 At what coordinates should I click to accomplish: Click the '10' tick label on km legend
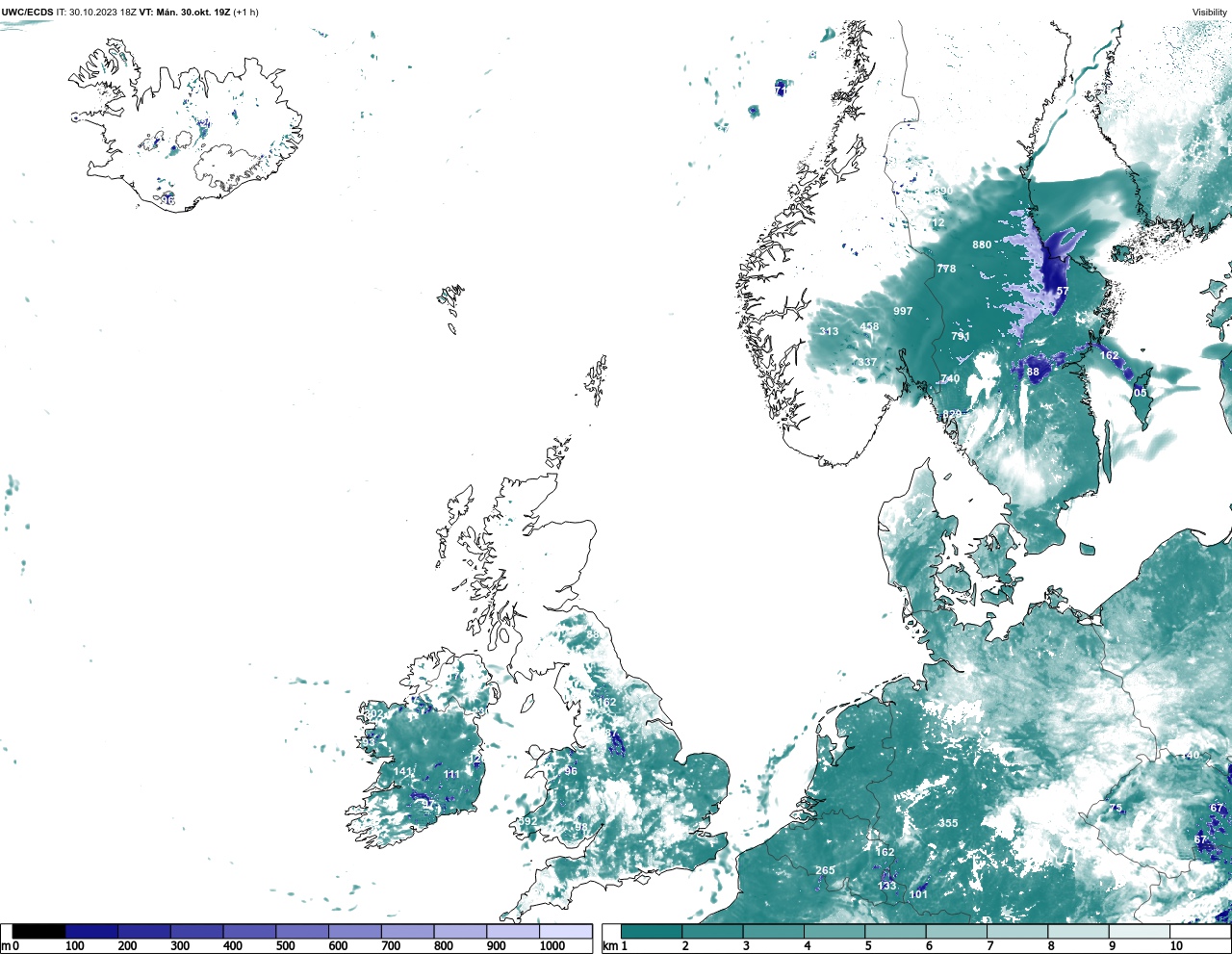pyautogui.click(x=1176, y=946)
